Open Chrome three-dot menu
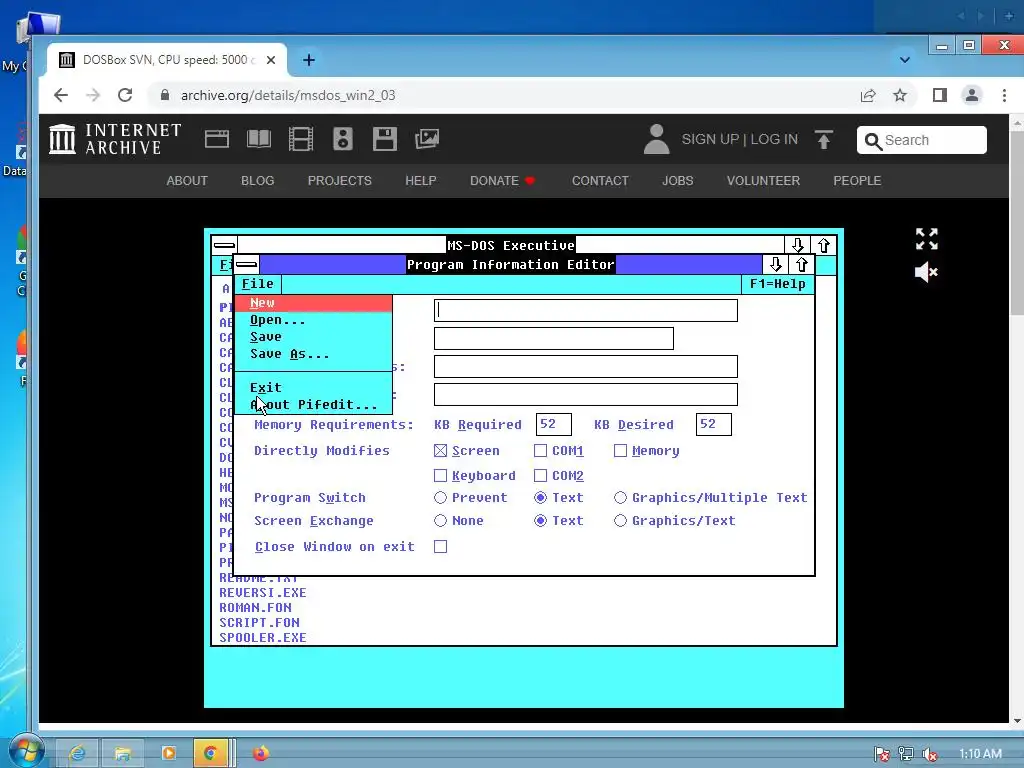The image size is (1024, 768). [1004, 95]
